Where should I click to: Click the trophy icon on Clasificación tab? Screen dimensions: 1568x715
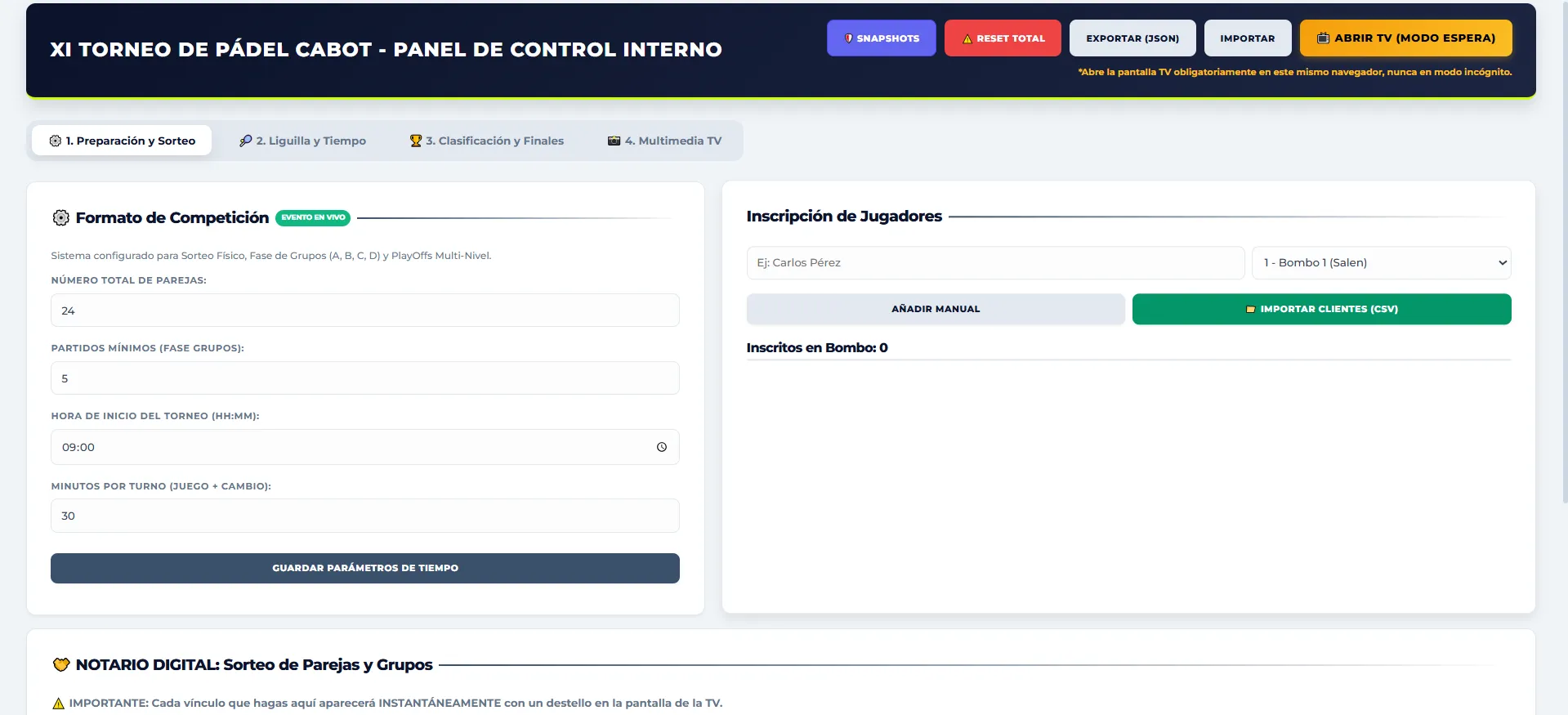(416, 141)
